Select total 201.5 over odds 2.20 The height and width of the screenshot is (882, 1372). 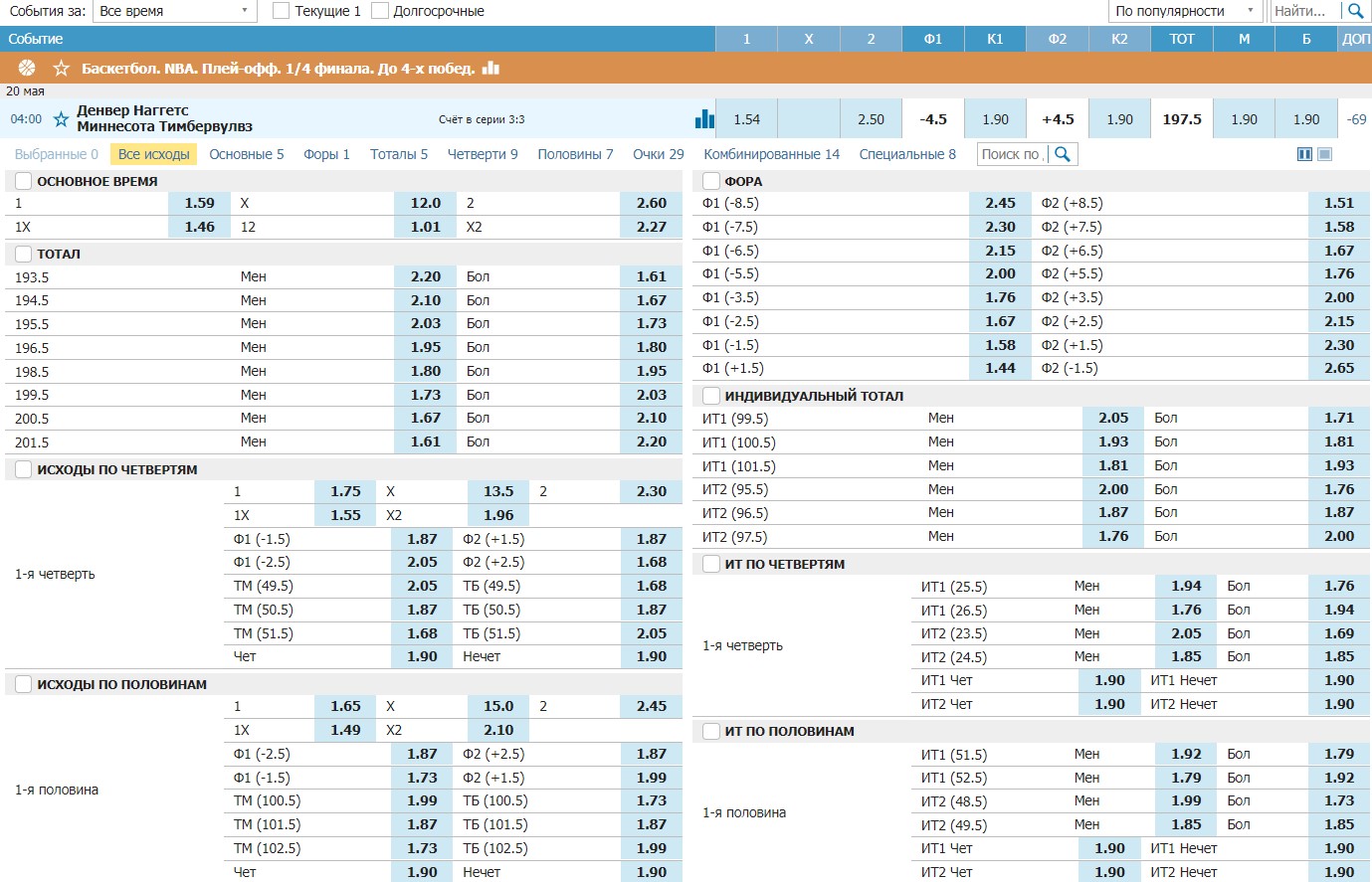click(652, 441)
